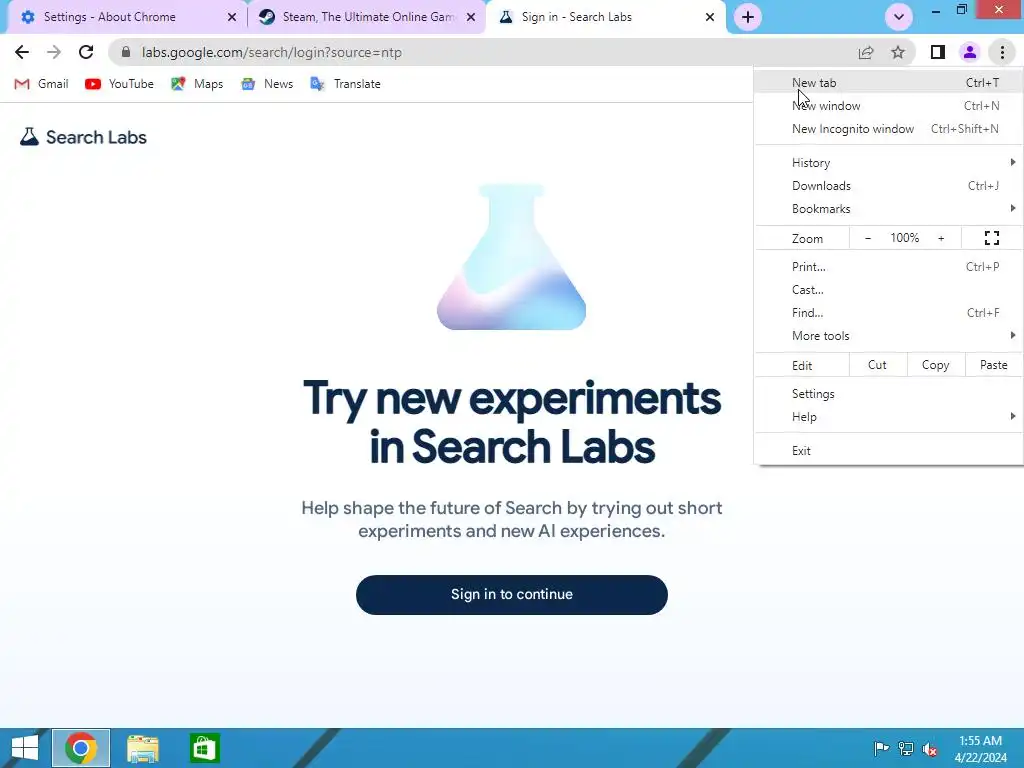Click the three-dot Chrome menu button
Viewport: 1024px width, 768px height.
(x=1002, y=52)
